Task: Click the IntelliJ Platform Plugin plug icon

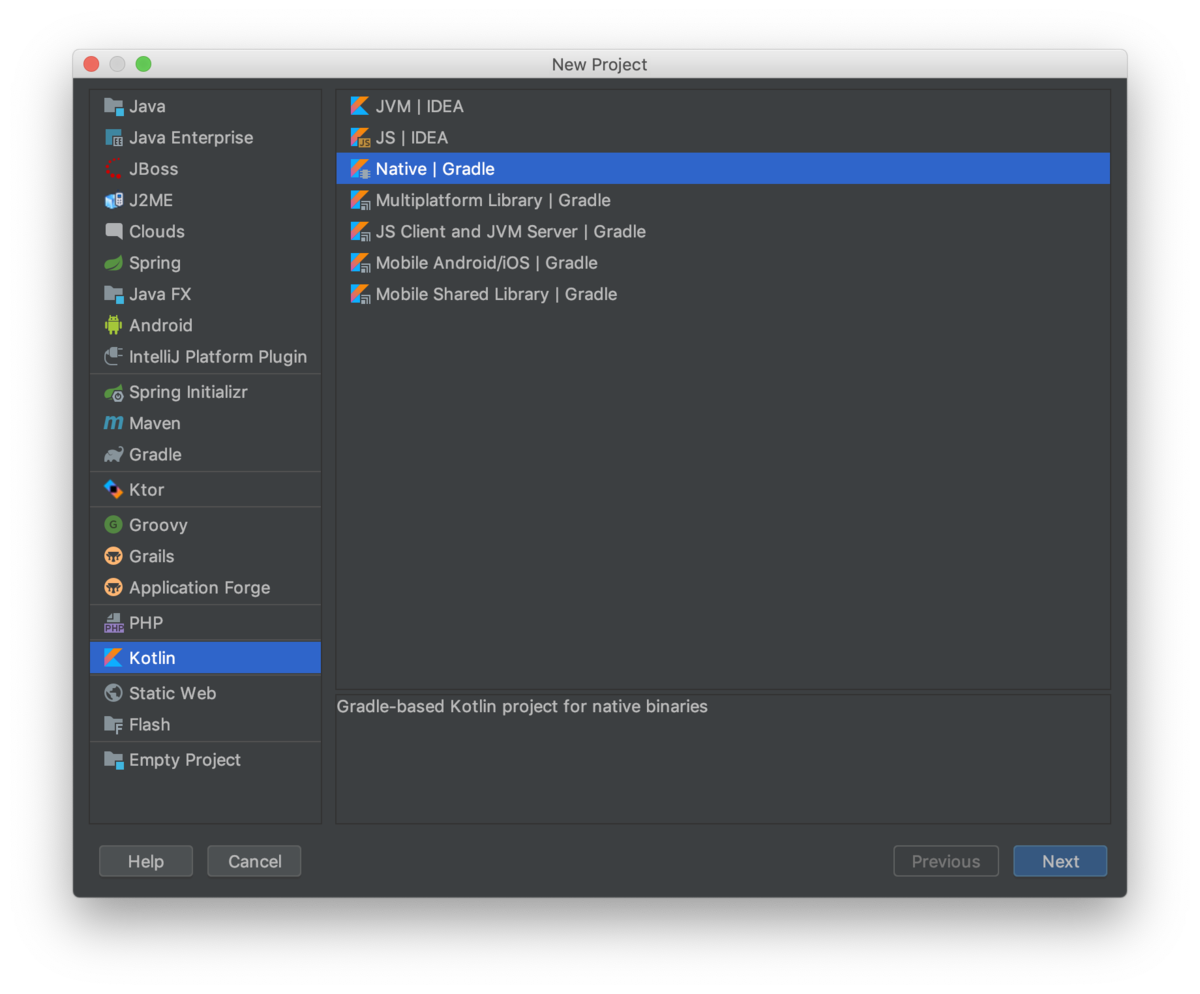Action: pos(113,357)
